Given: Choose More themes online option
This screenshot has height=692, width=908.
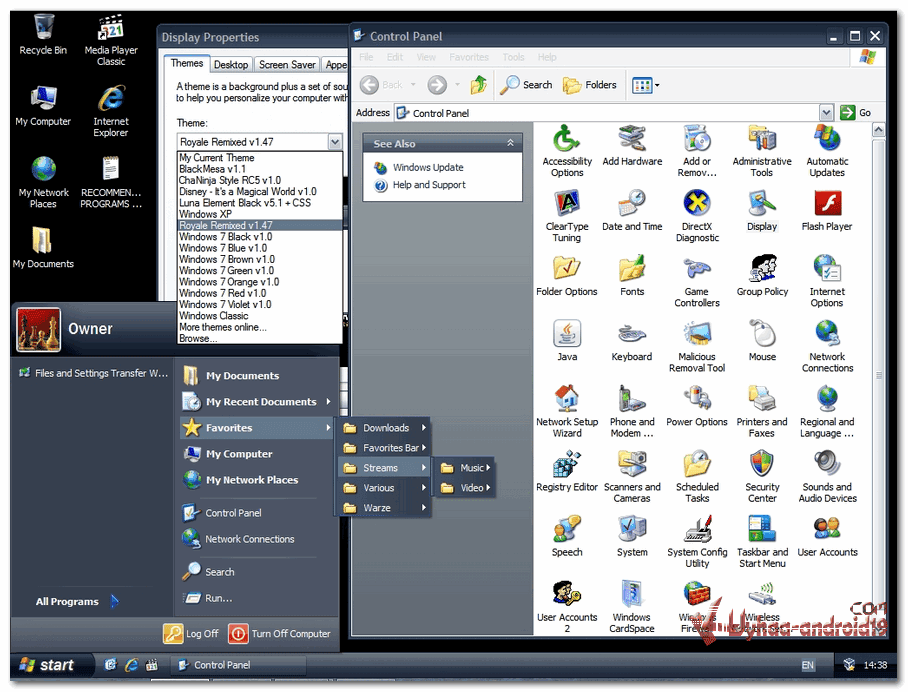Looking at the screenshot, I should [259, 327].
